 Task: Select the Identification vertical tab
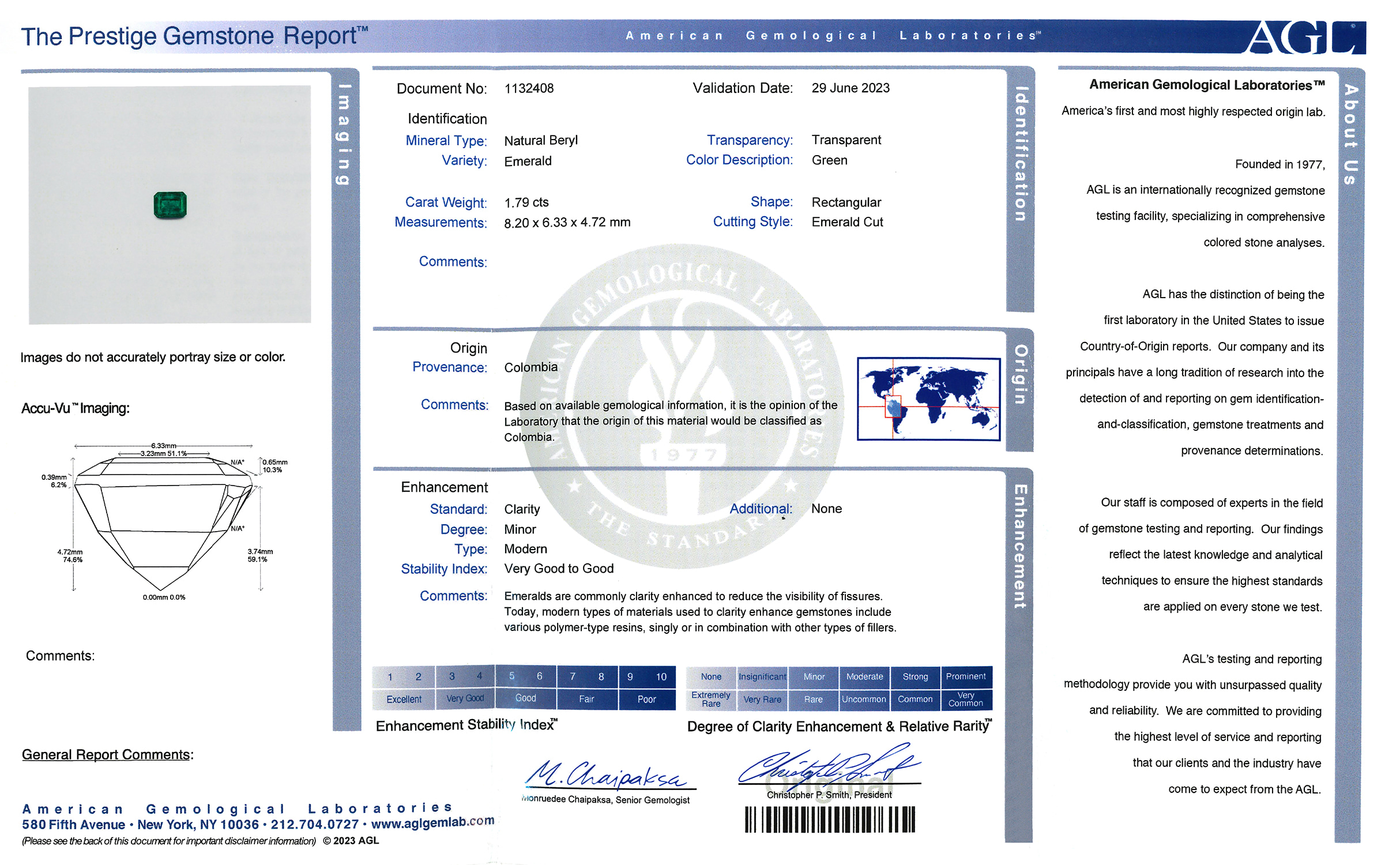coord(1020,153)
